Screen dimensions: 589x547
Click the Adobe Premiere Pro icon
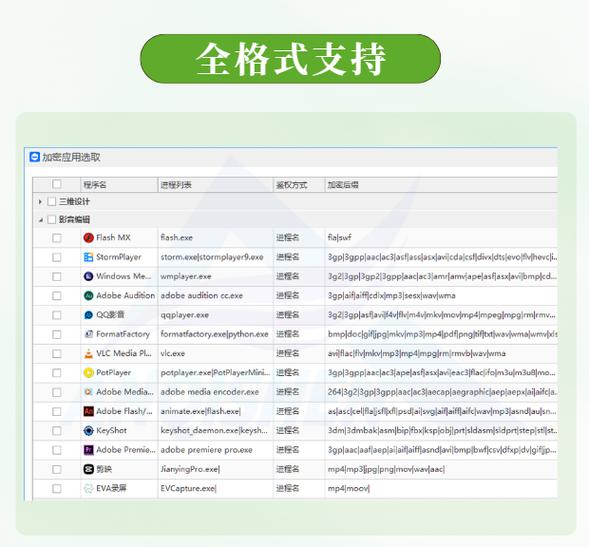click(88, 450)
